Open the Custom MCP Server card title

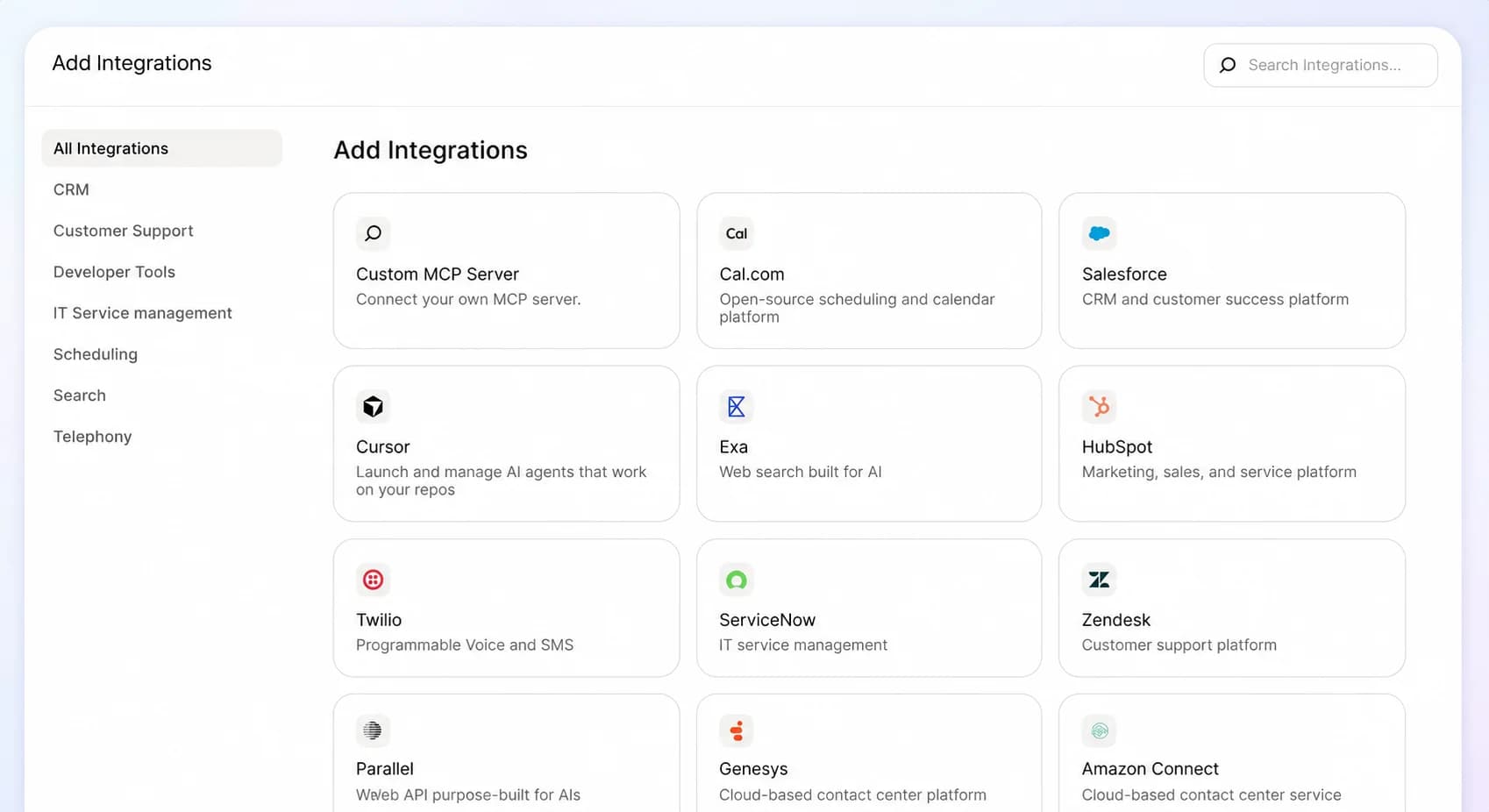click(438, 274)
